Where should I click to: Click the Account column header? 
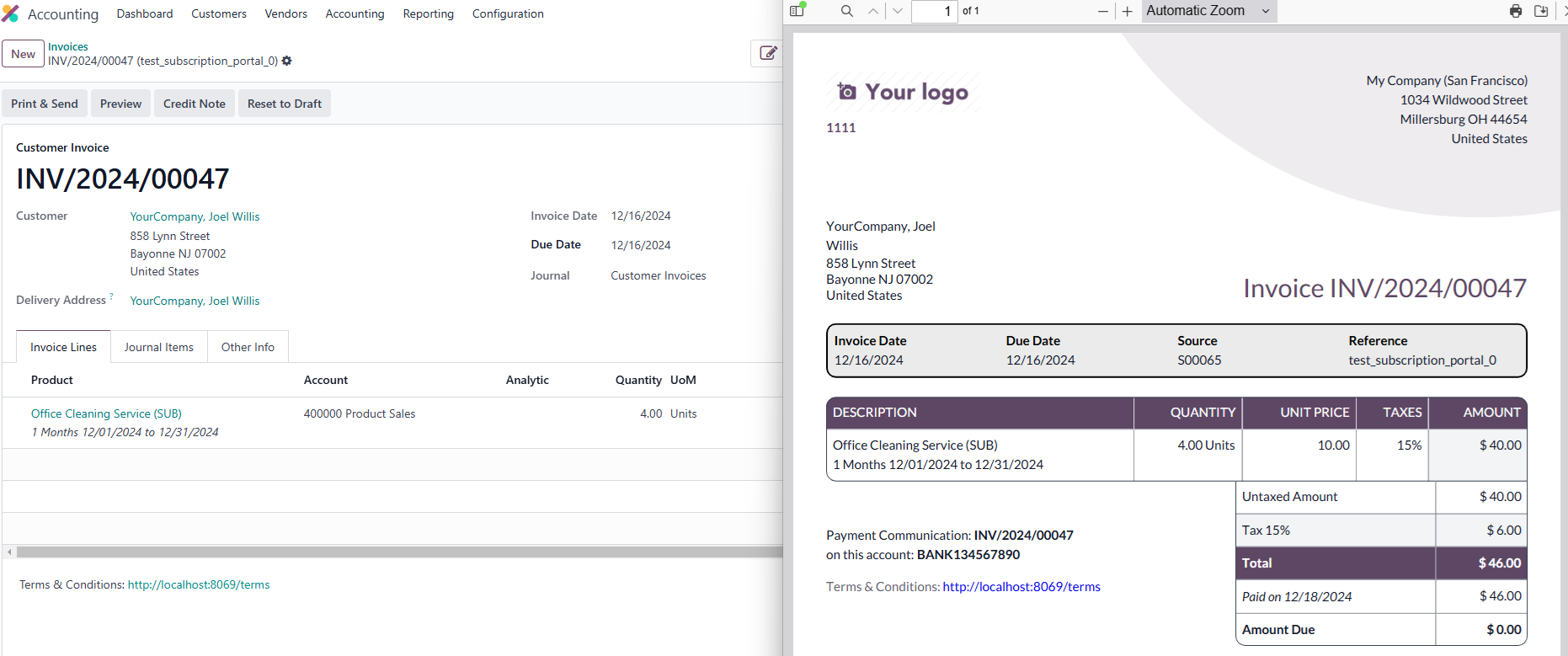tap(326, 380)
